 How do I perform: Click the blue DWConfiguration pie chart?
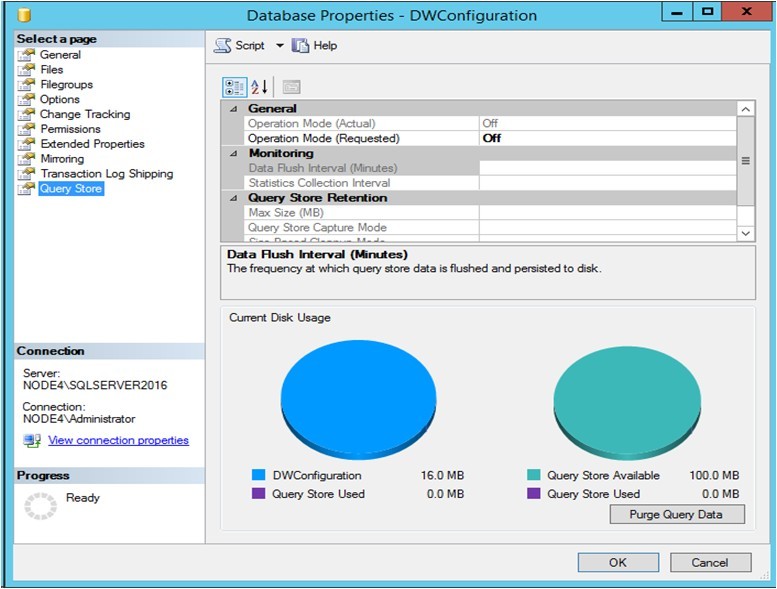pyautogui.click(x=358, y=399)
